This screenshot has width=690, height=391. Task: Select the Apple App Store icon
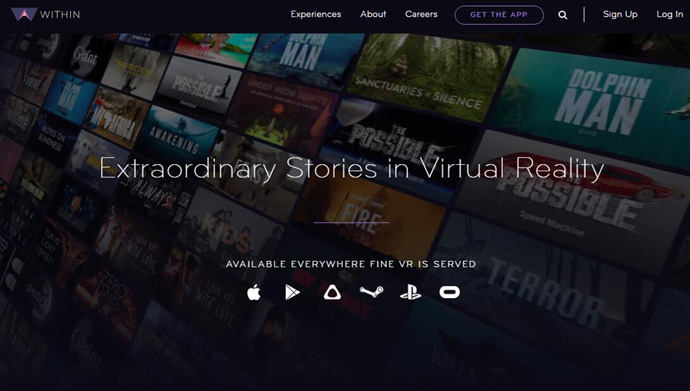click(x=254, y=292)
